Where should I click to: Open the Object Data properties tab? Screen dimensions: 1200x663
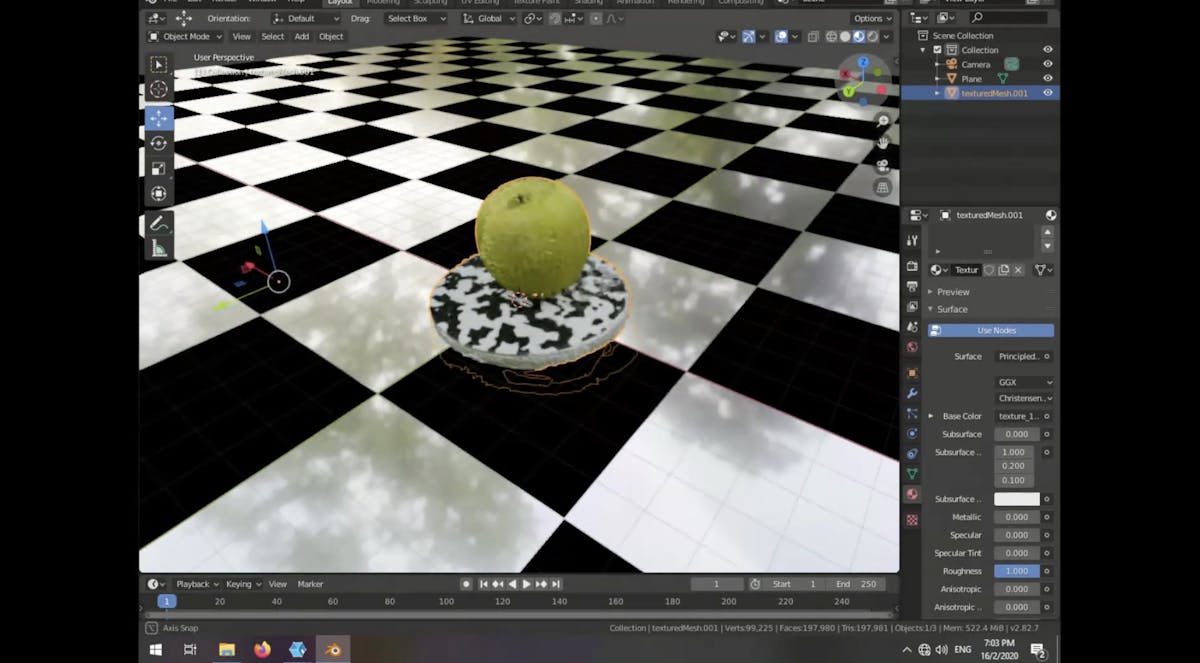click(912, 474)
